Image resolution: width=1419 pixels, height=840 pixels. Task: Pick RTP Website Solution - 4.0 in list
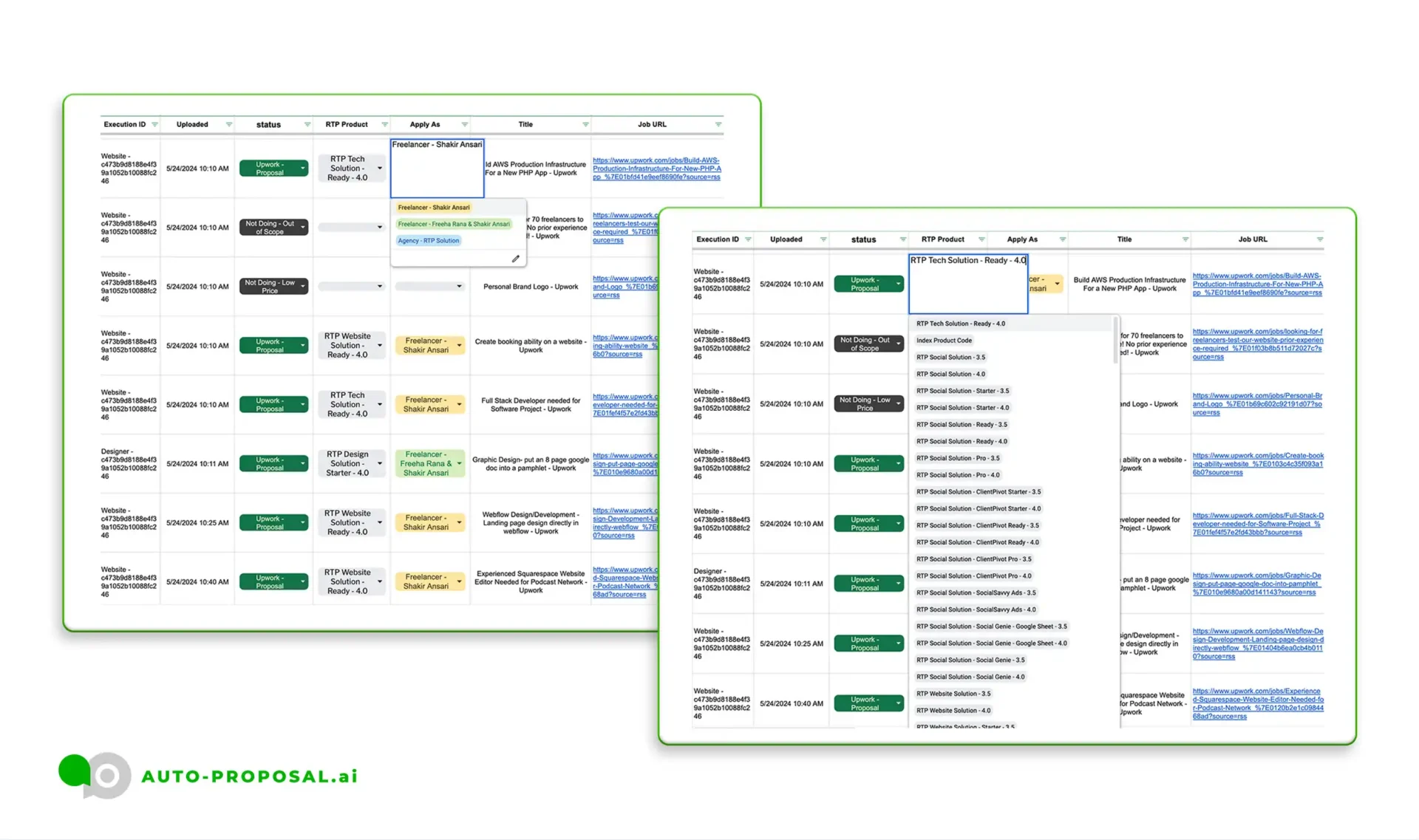pos(953,711)
